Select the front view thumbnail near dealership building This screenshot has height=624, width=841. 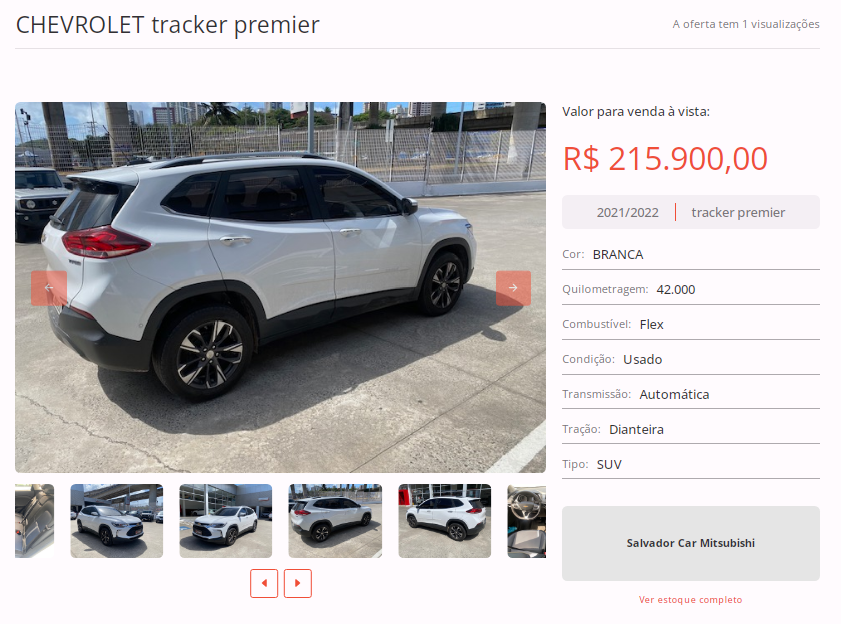point(226,521)
